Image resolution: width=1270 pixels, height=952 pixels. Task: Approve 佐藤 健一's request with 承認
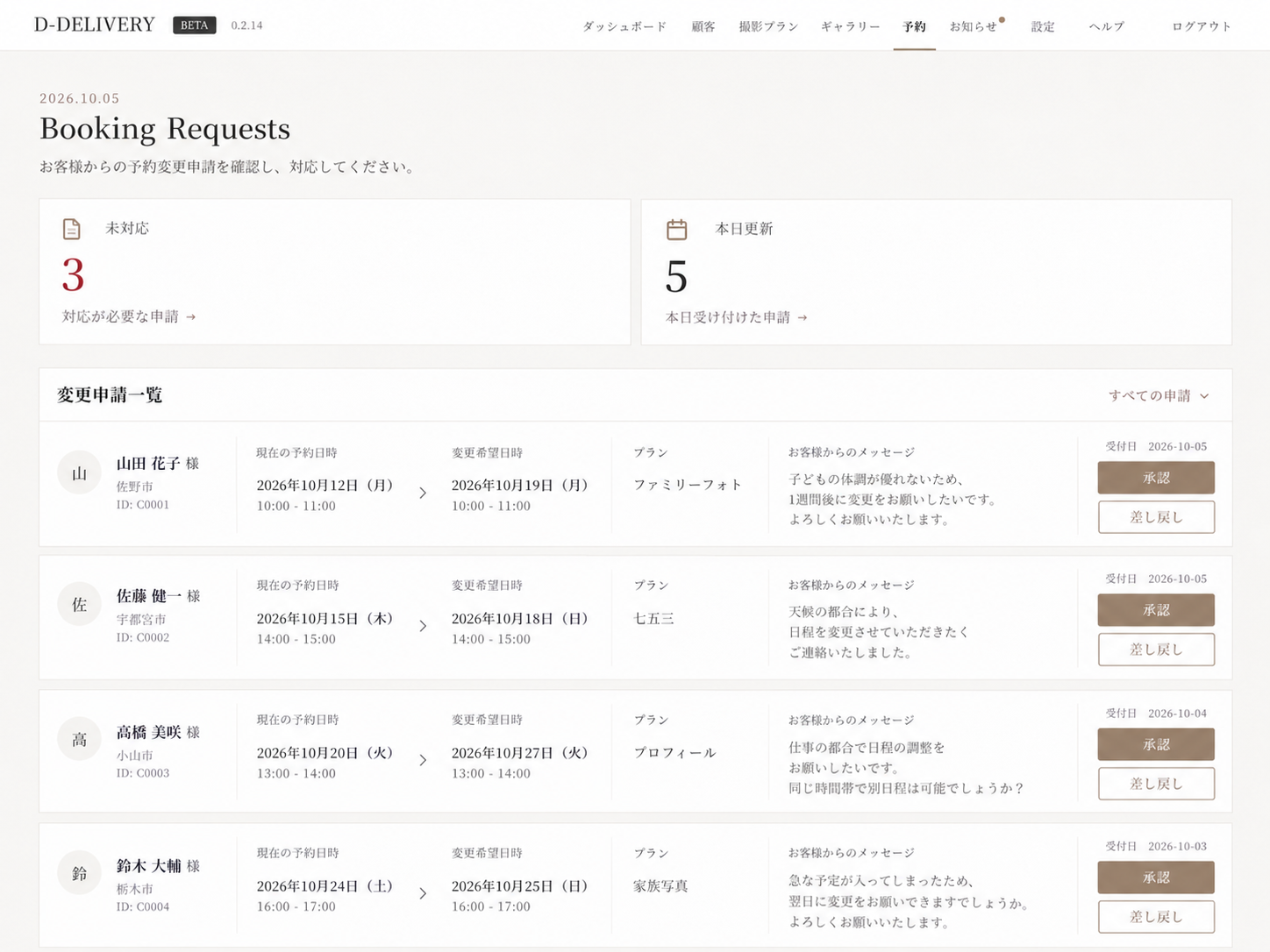[1156, 610]
